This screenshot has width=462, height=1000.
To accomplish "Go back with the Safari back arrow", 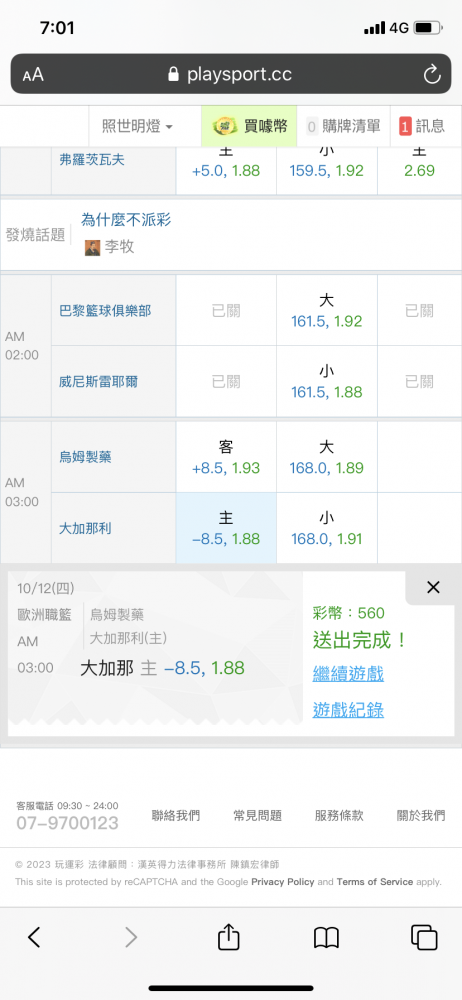I will [x=34, y=938].
